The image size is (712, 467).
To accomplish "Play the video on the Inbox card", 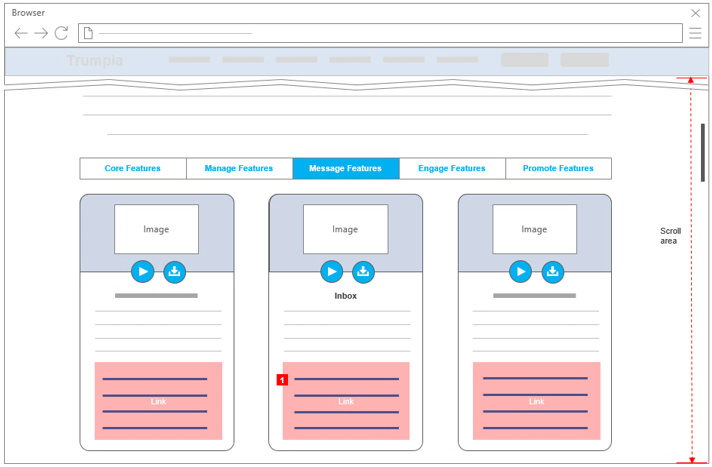I will pos(332,272).
